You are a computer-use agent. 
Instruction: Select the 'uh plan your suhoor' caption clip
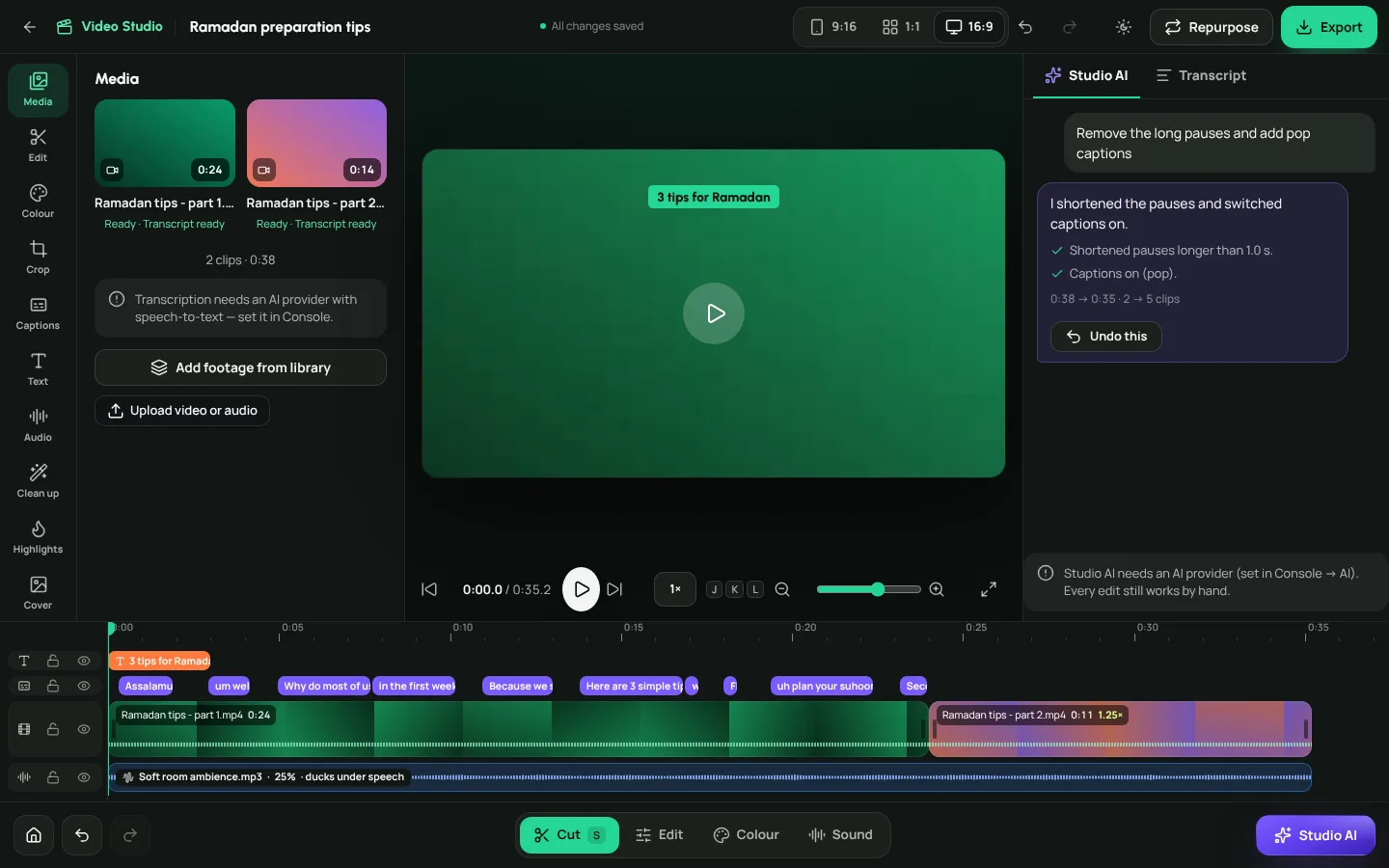[x=822, y=686]
